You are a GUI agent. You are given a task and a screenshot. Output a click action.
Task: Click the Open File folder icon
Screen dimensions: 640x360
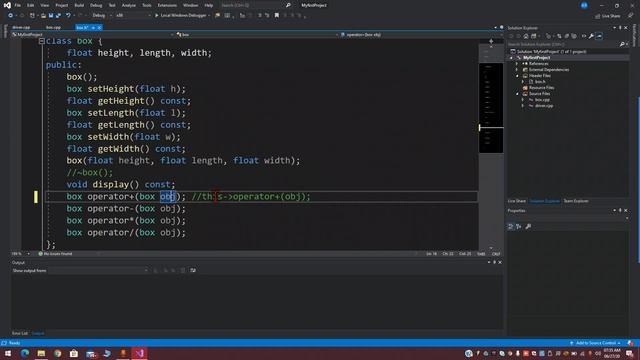[43, 16]
